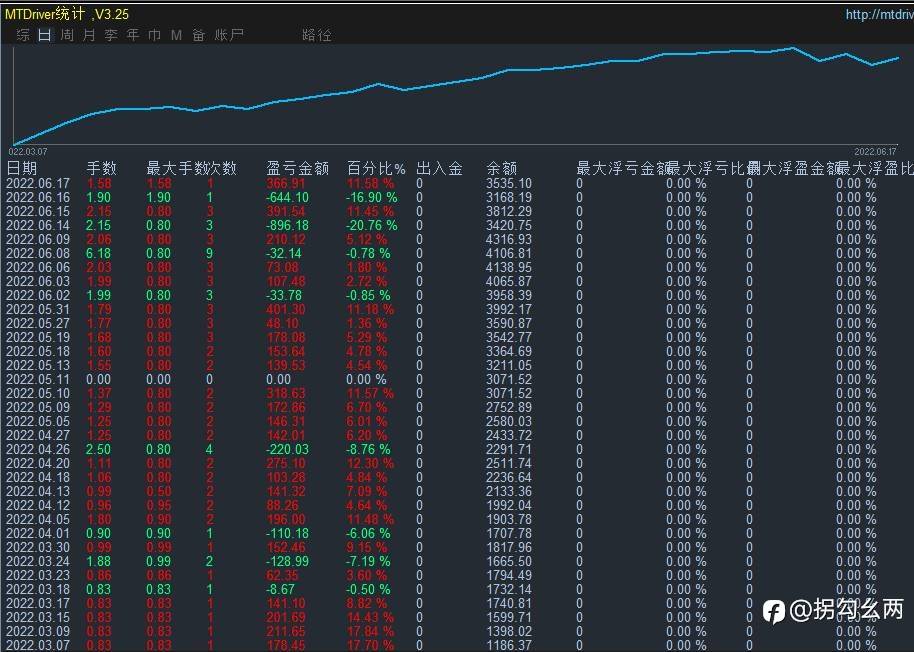Open the http://mtdriv link at top right

pyautogui.click(x=880, y=14)
